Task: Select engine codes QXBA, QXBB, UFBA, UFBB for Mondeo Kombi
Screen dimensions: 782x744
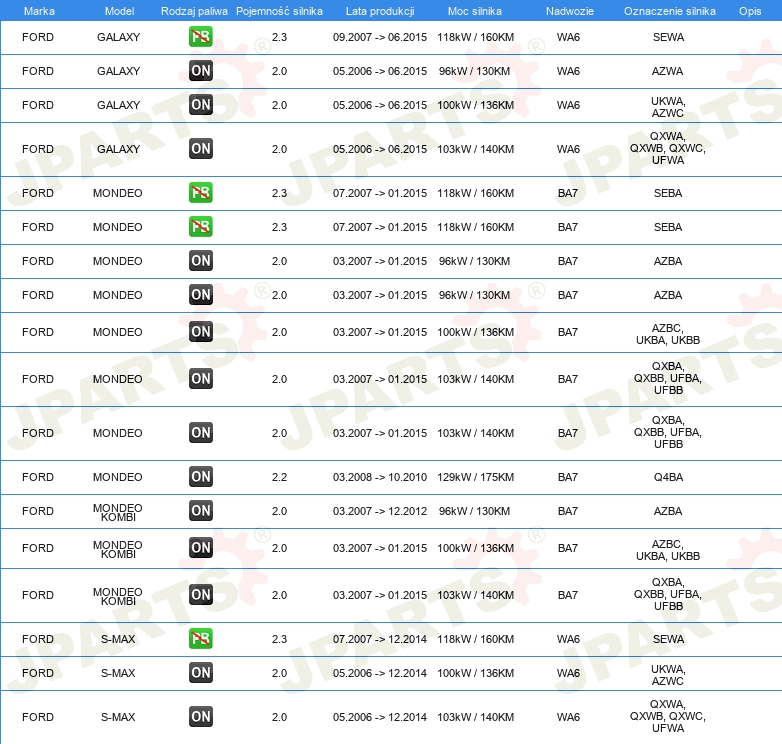Action: [668, 594]
